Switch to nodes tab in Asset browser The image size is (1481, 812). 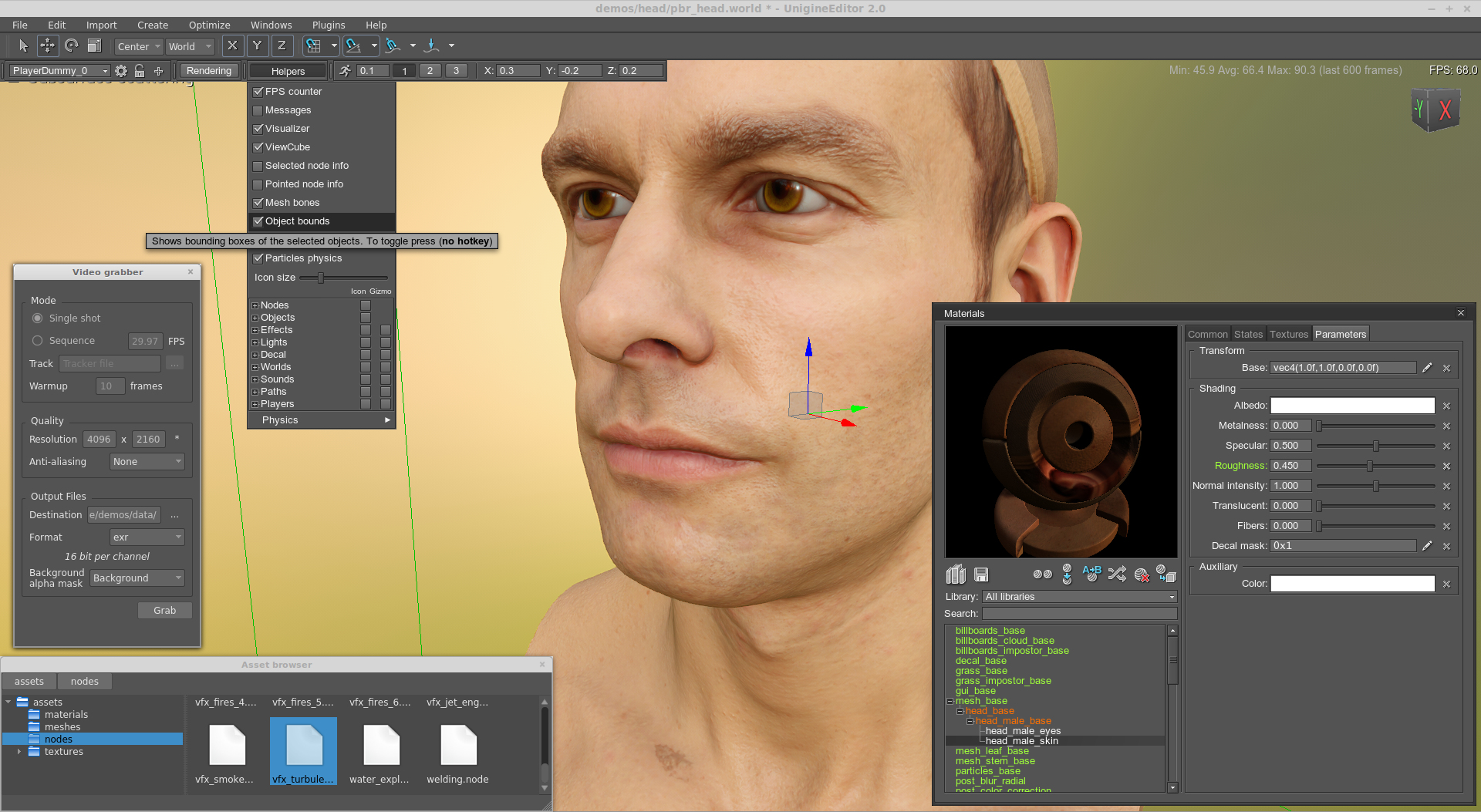(x=85, y=682)
